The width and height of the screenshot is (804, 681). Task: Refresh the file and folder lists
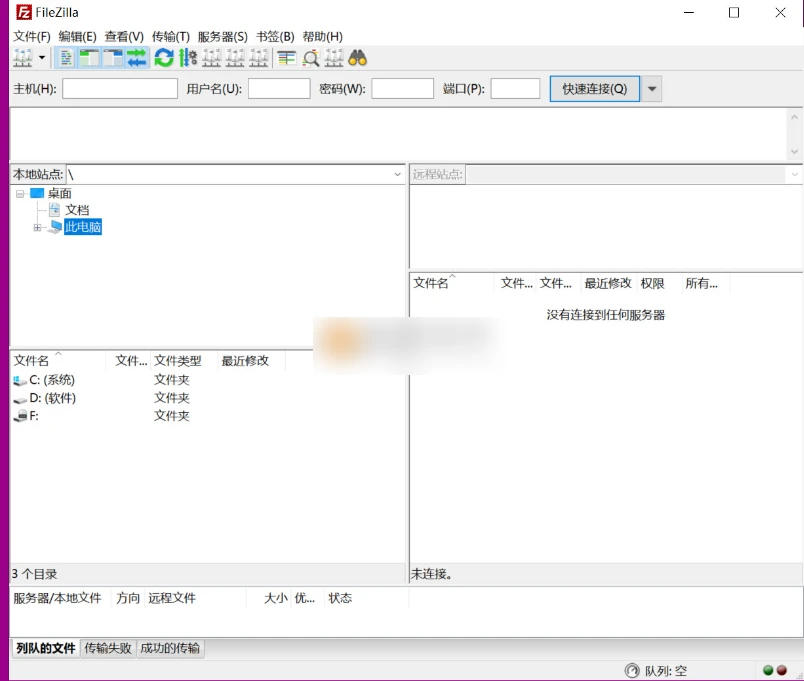[161, 58]
